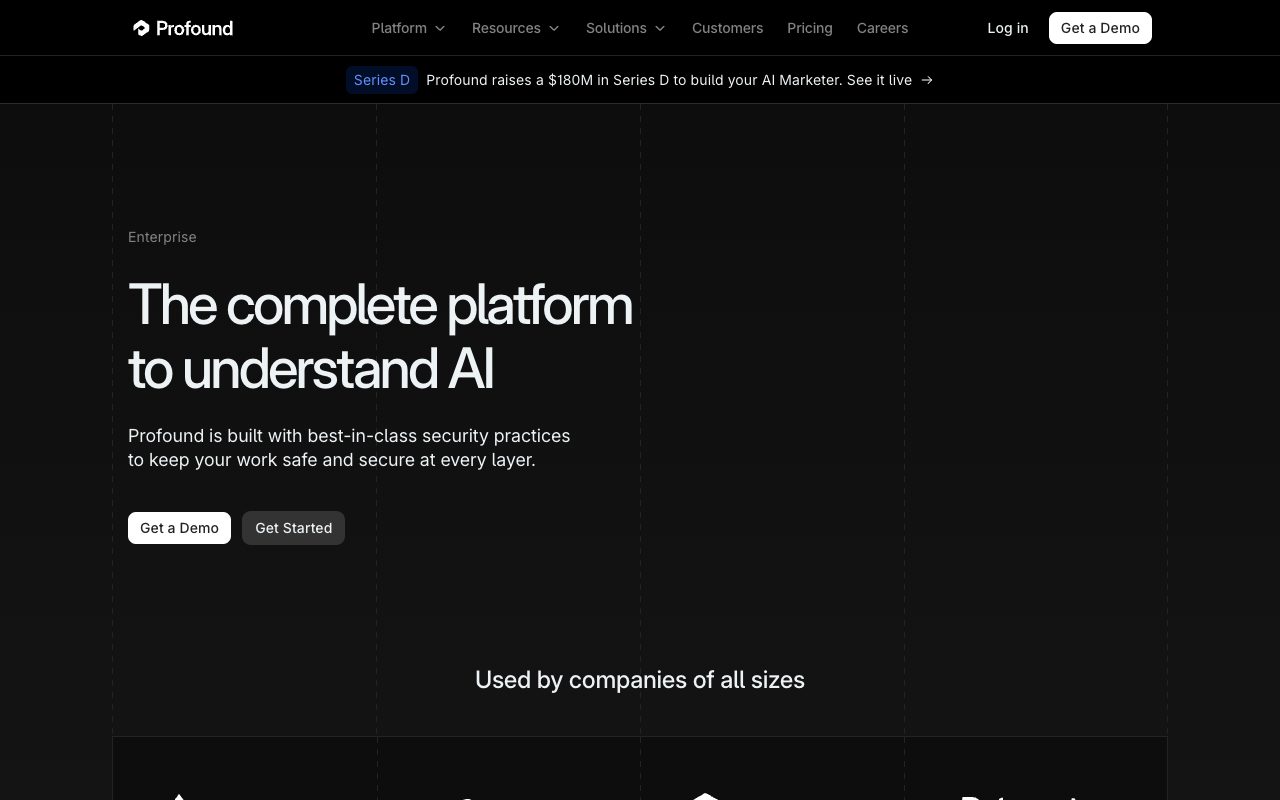Click the hero Get a Demo button
Screen dimensions: 1280x800
point(179,528)
